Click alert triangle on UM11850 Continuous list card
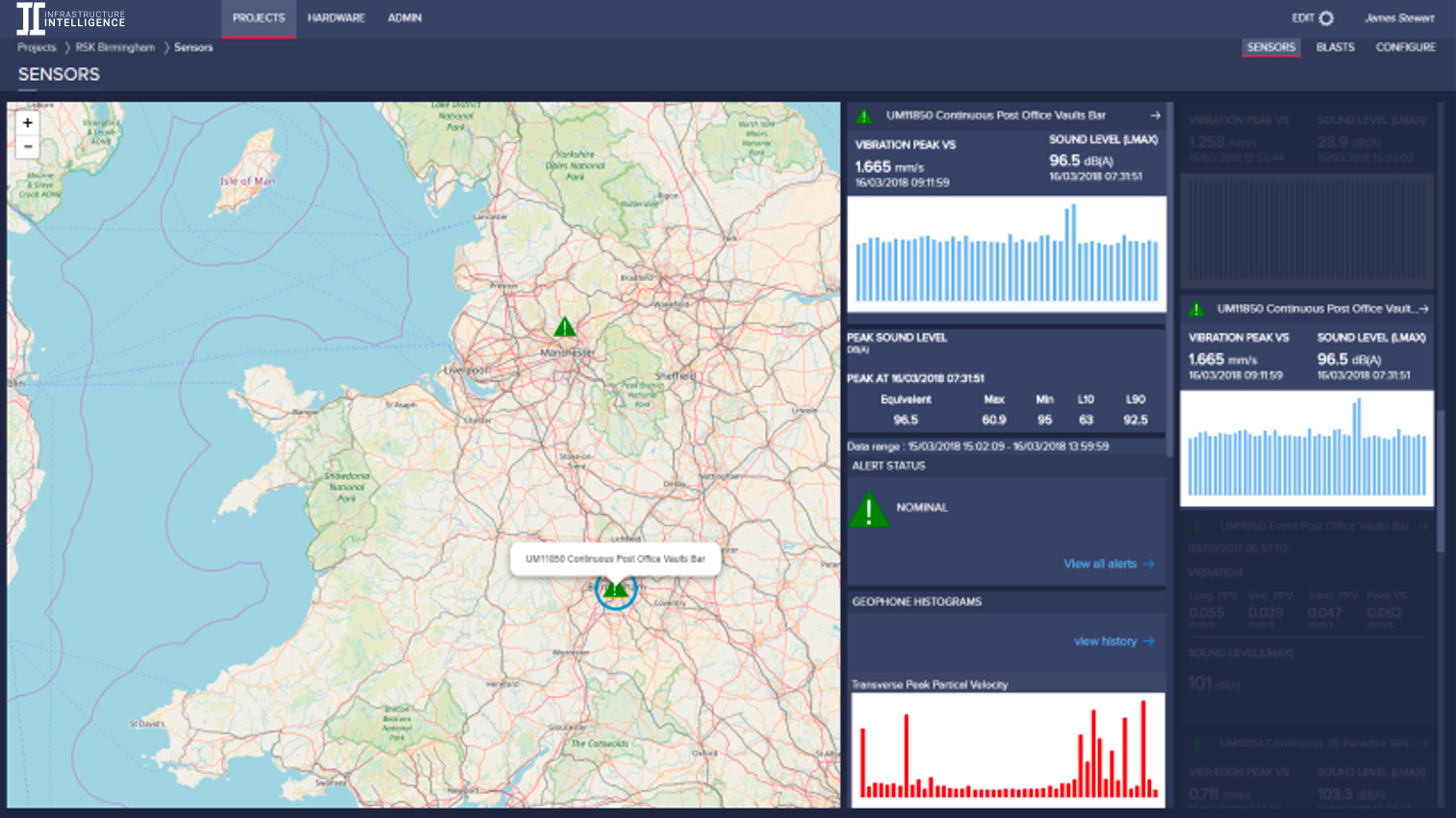Viewport: 1456px width, 818px height. coord(1196,310)
